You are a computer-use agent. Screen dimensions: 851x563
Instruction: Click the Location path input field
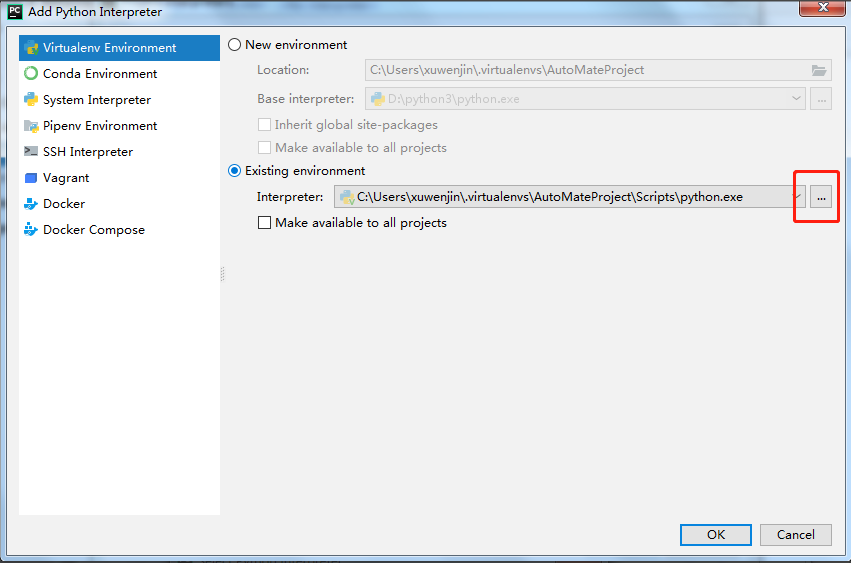point(598,70)
